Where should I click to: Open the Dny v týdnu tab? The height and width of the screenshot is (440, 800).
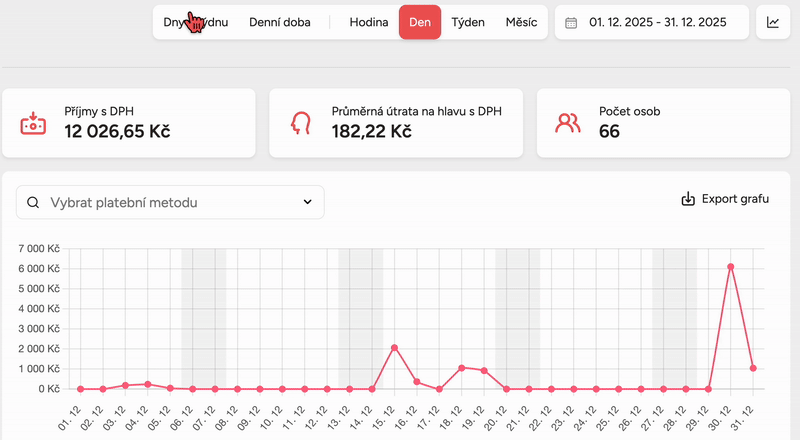point(195,22)
